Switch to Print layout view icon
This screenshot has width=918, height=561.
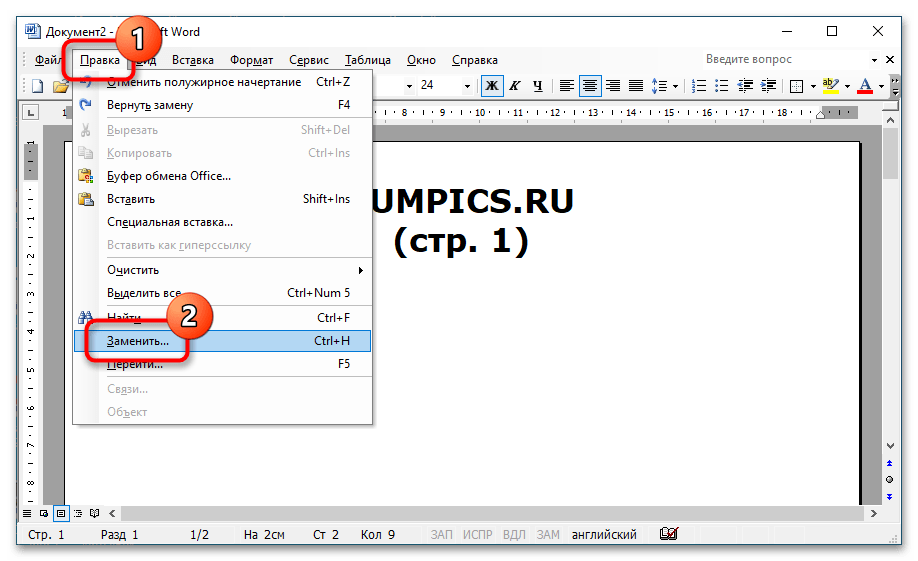point(61,514)
